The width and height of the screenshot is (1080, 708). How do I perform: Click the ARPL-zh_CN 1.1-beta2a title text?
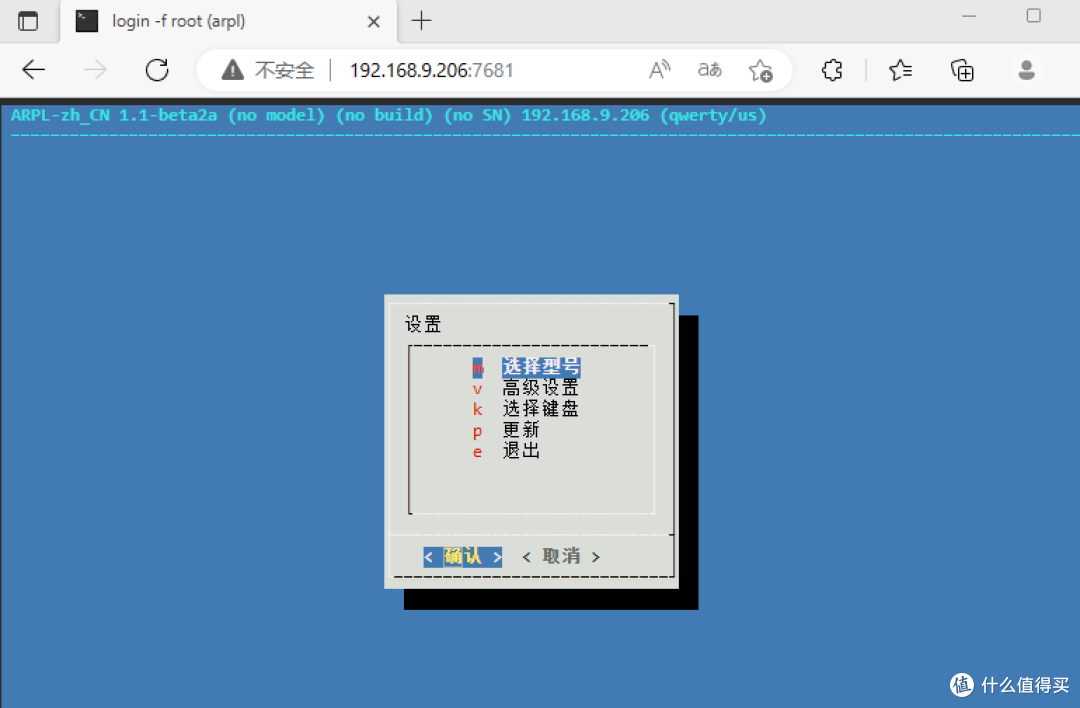pyautogui.click(x=114, y=115)
